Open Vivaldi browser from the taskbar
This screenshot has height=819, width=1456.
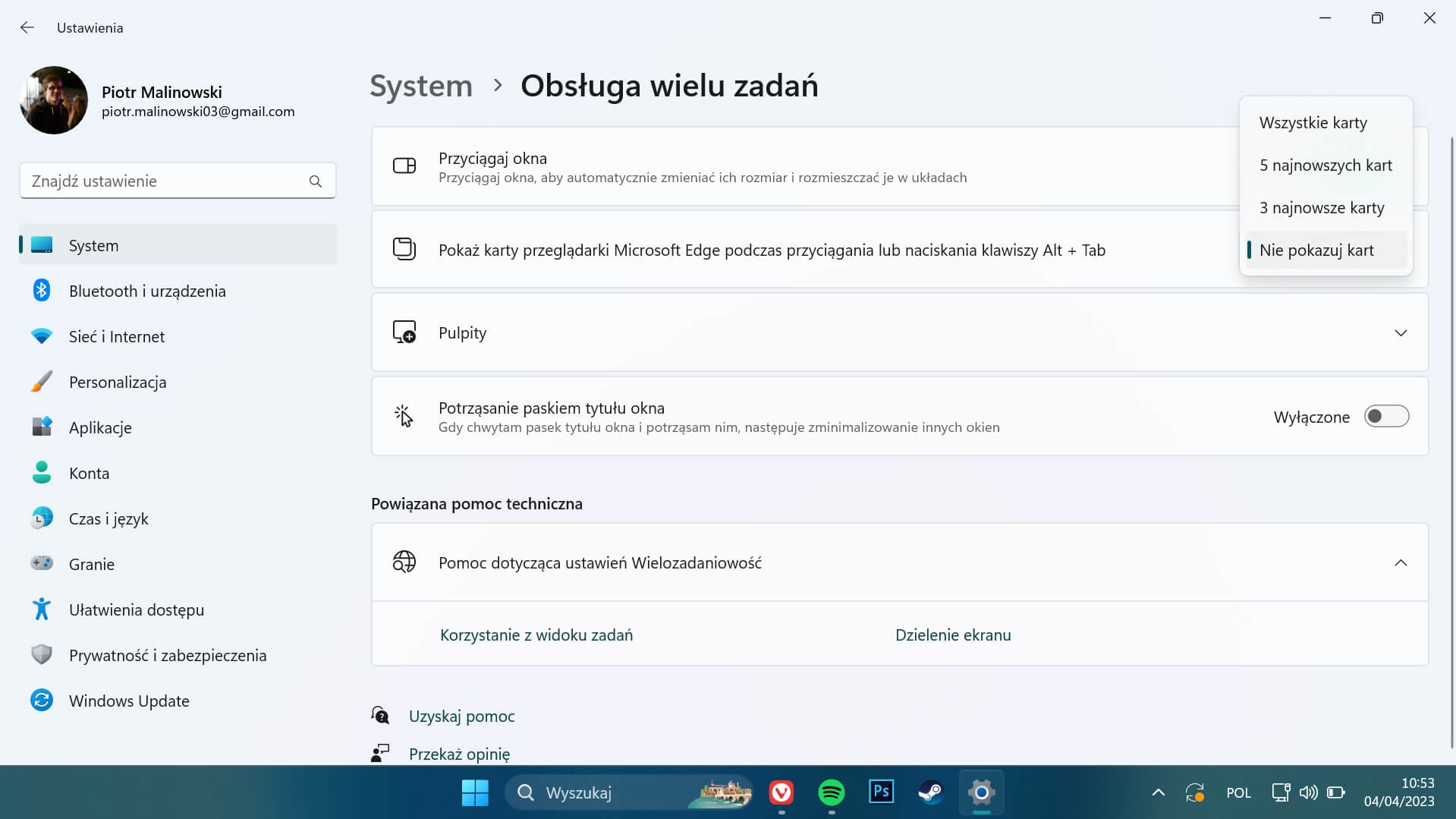pyautogui.click(x=782, y=792)
